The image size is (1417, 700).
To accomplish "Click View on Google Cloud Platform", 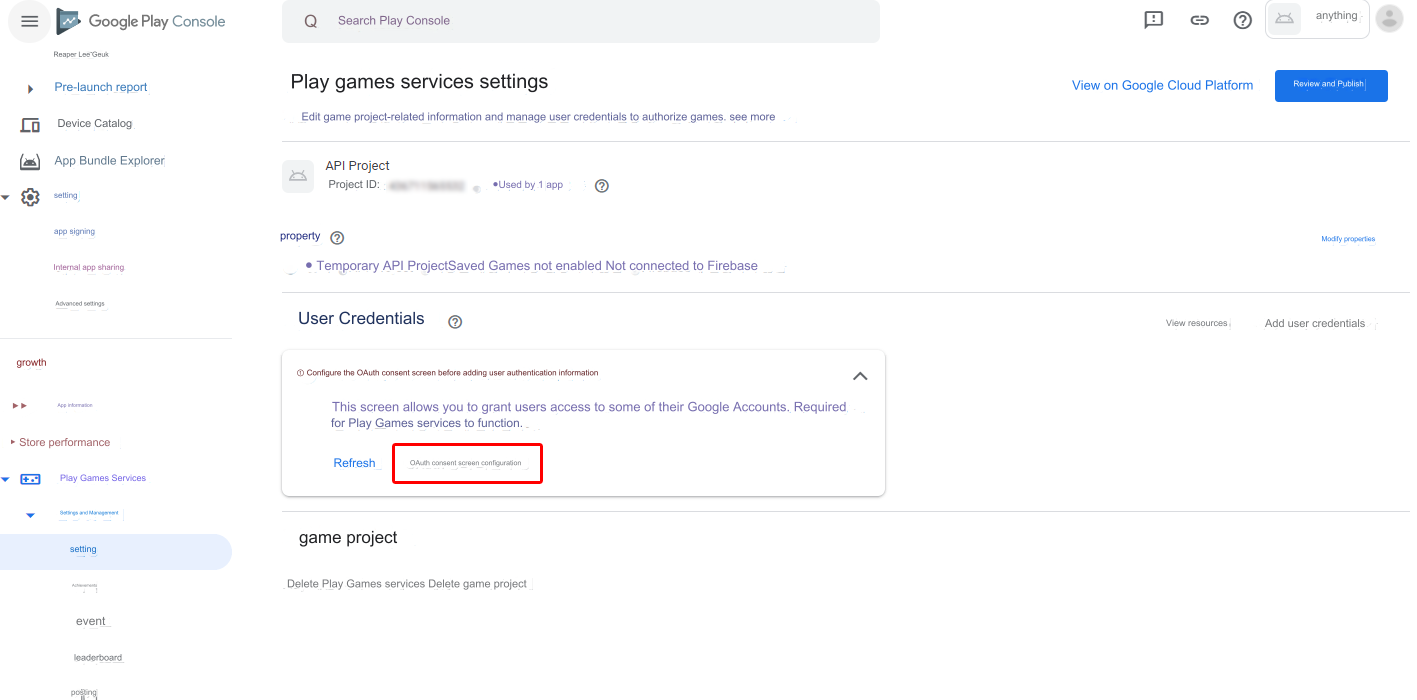I will click(1162, 85).
